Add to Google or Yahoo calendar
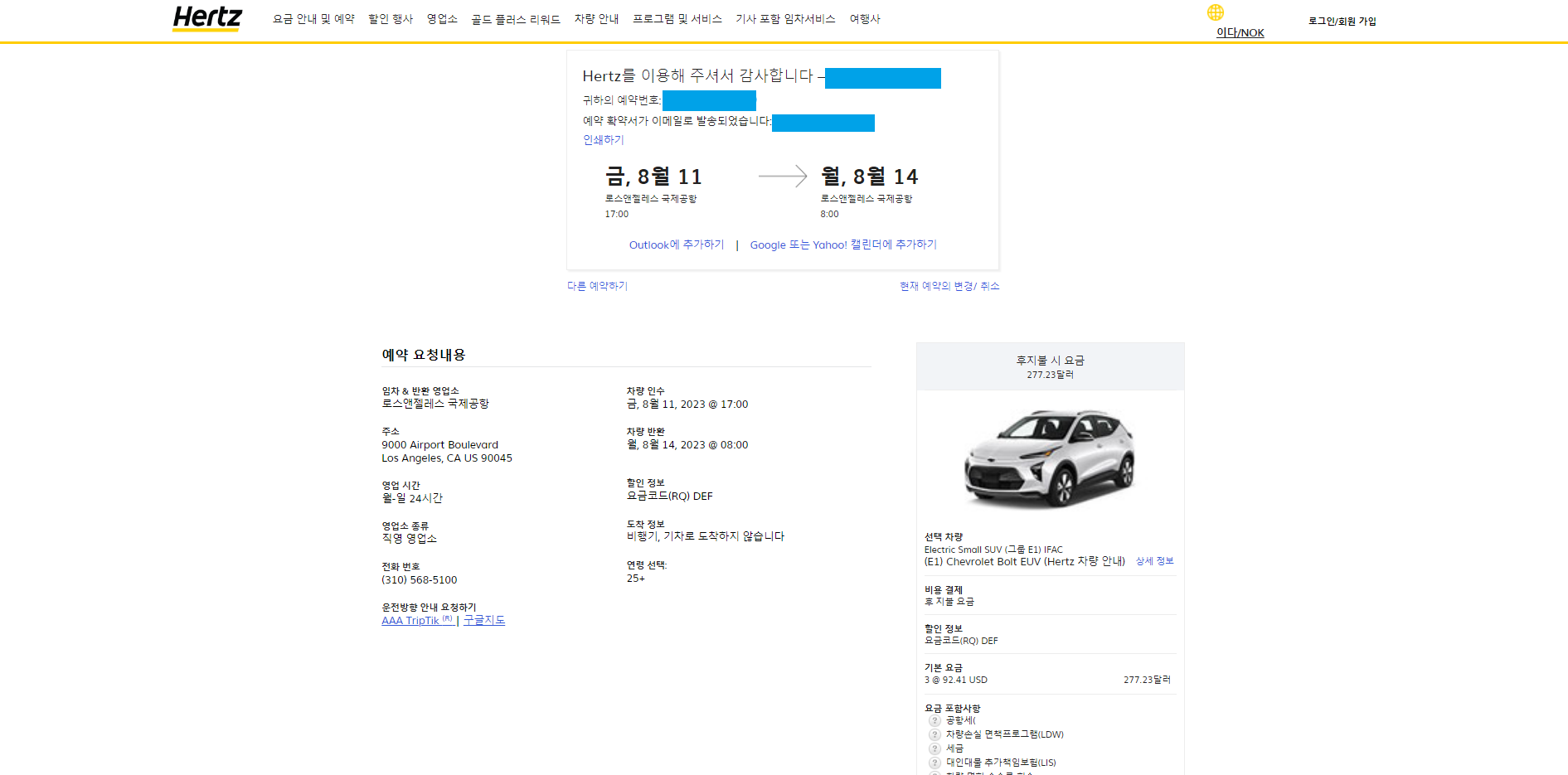Image resolution: width=1568 pixels, height=775 pixels. pos(842,245)
